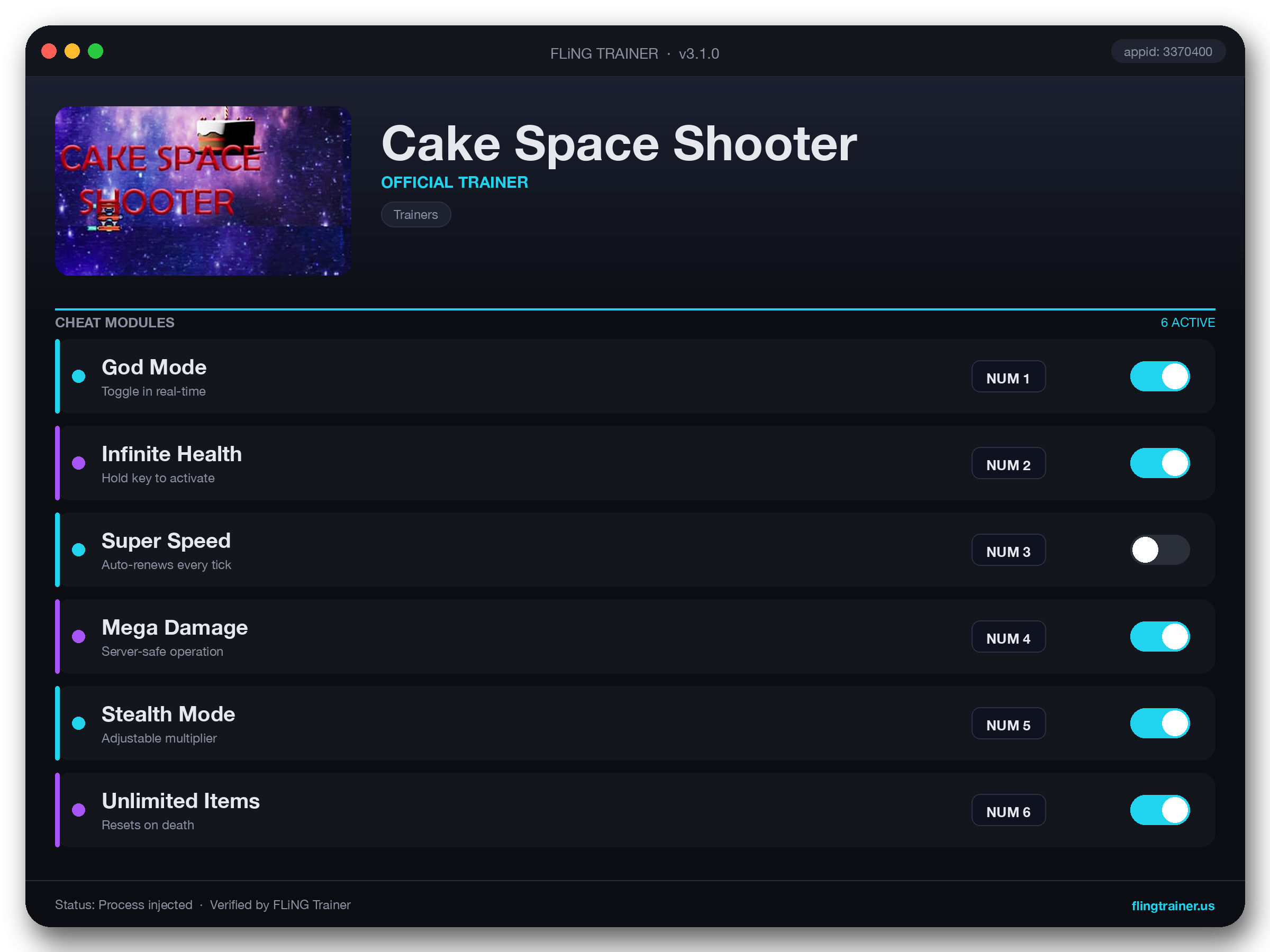Disable the Infinite Health toggle
Viewport: 1270px width, 952px height.
click(1160, 463)
